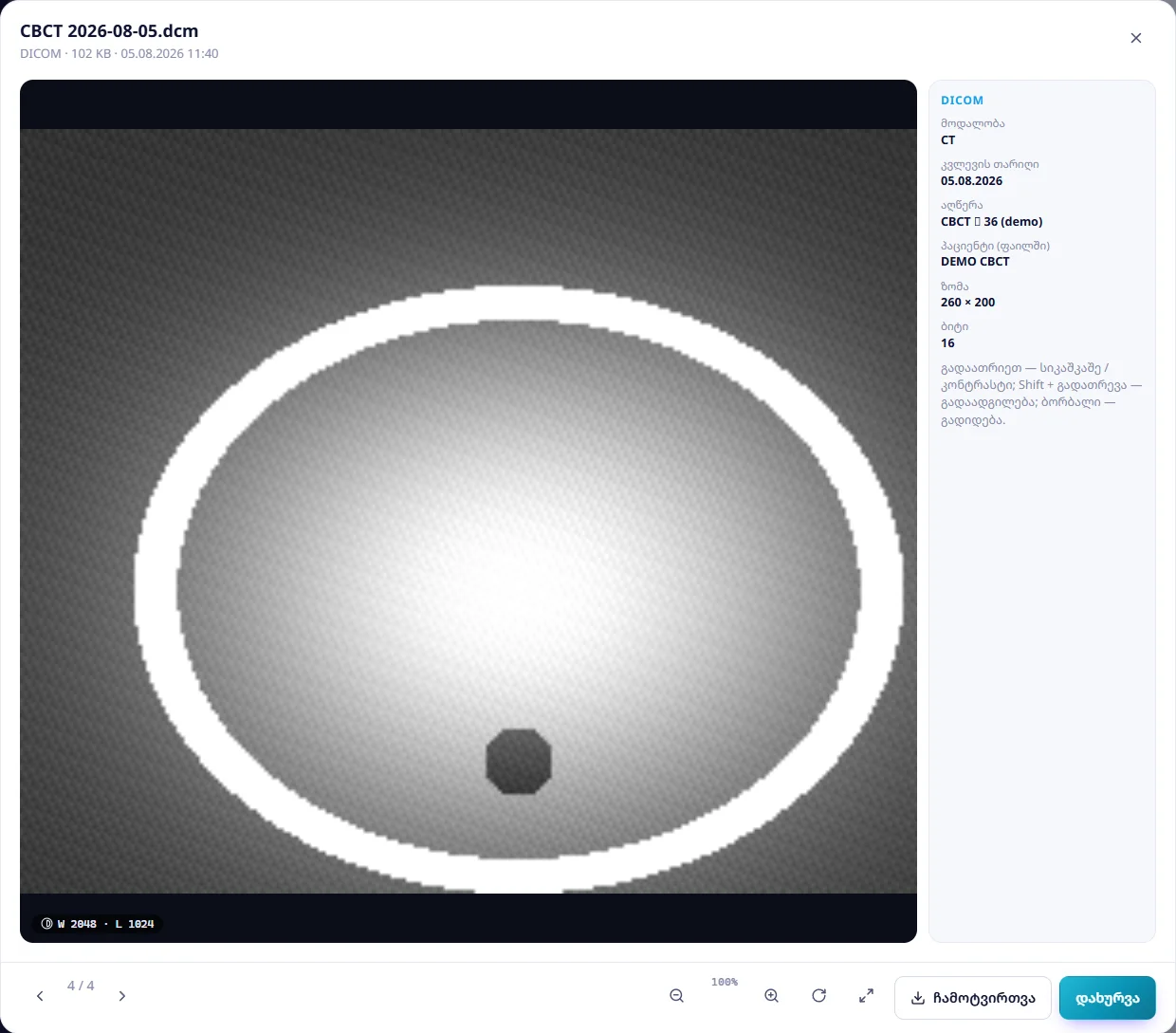The image size is (1176, 1033).
Task: Zoom out of the DICOM image
Action: 676,996
